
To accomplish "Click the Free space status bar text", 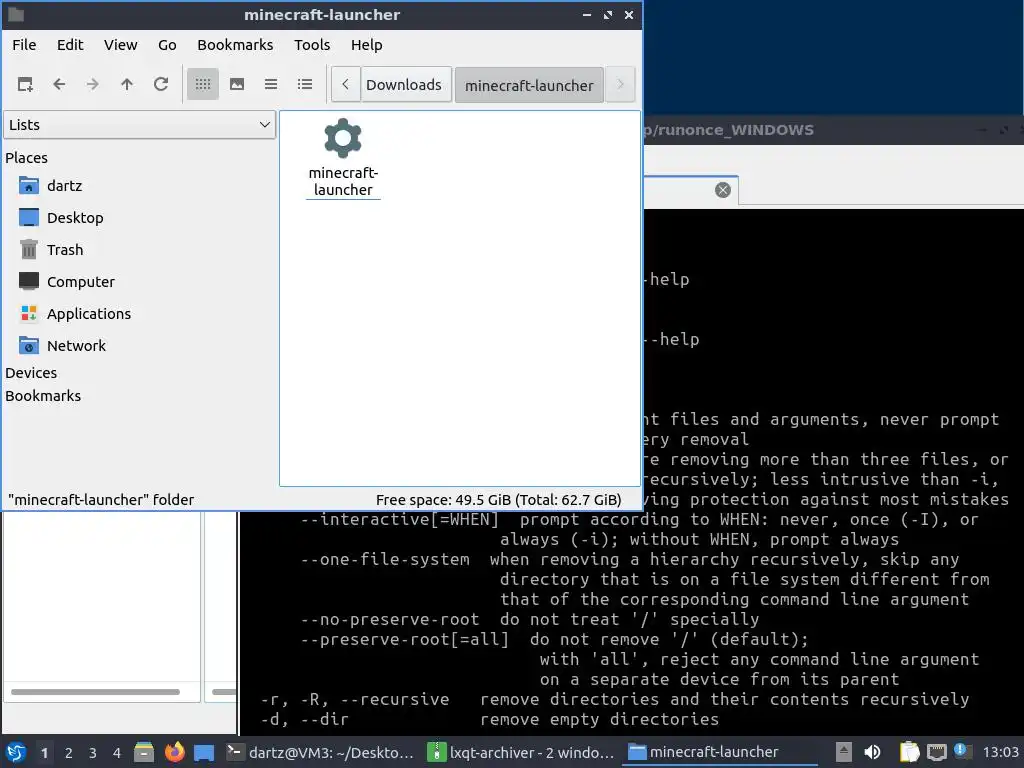I will (498, 500).
